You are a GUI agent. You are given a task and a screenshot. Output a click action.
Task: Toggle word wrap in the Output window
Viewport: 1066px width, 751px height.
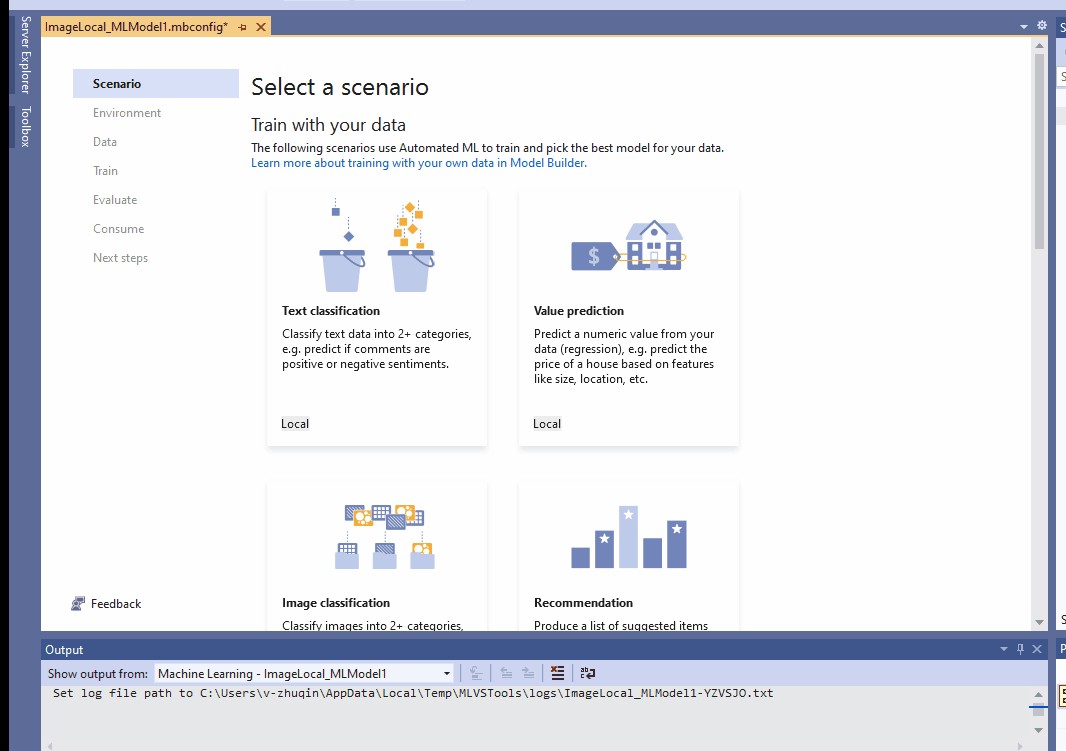point(587,673)
